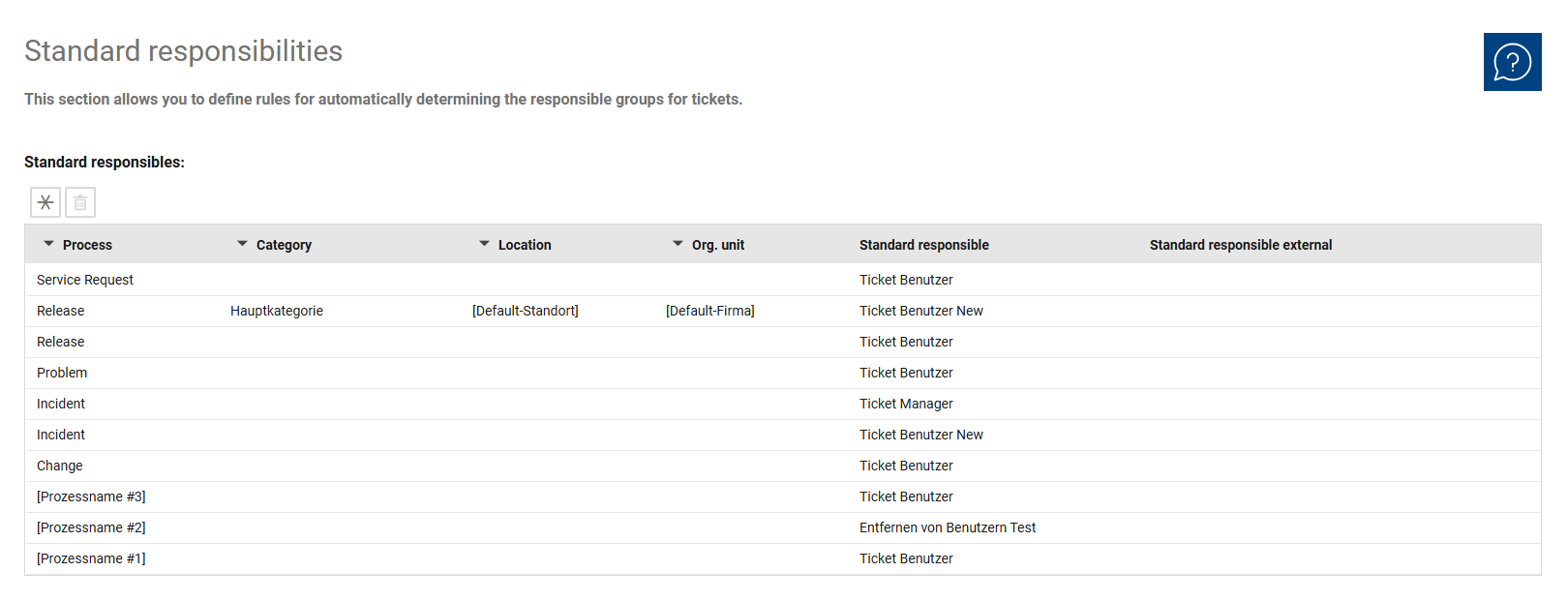Click Ticket Manager responsible cell
1568x602 pixels.
pos(906,404)
